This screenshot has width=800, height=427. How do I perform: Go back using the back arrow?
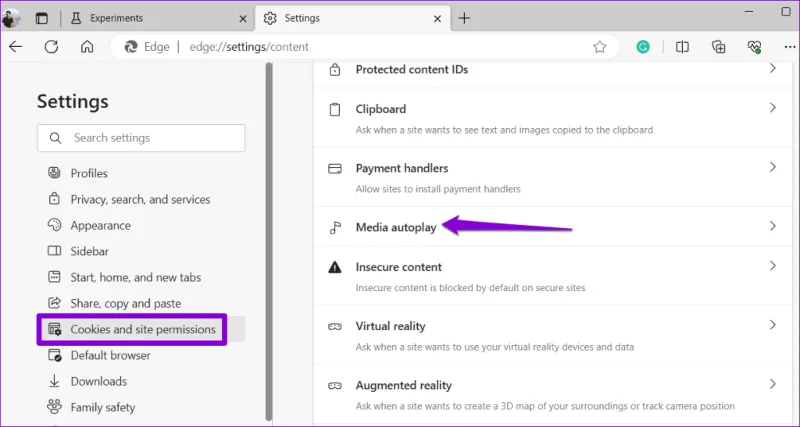16,47
